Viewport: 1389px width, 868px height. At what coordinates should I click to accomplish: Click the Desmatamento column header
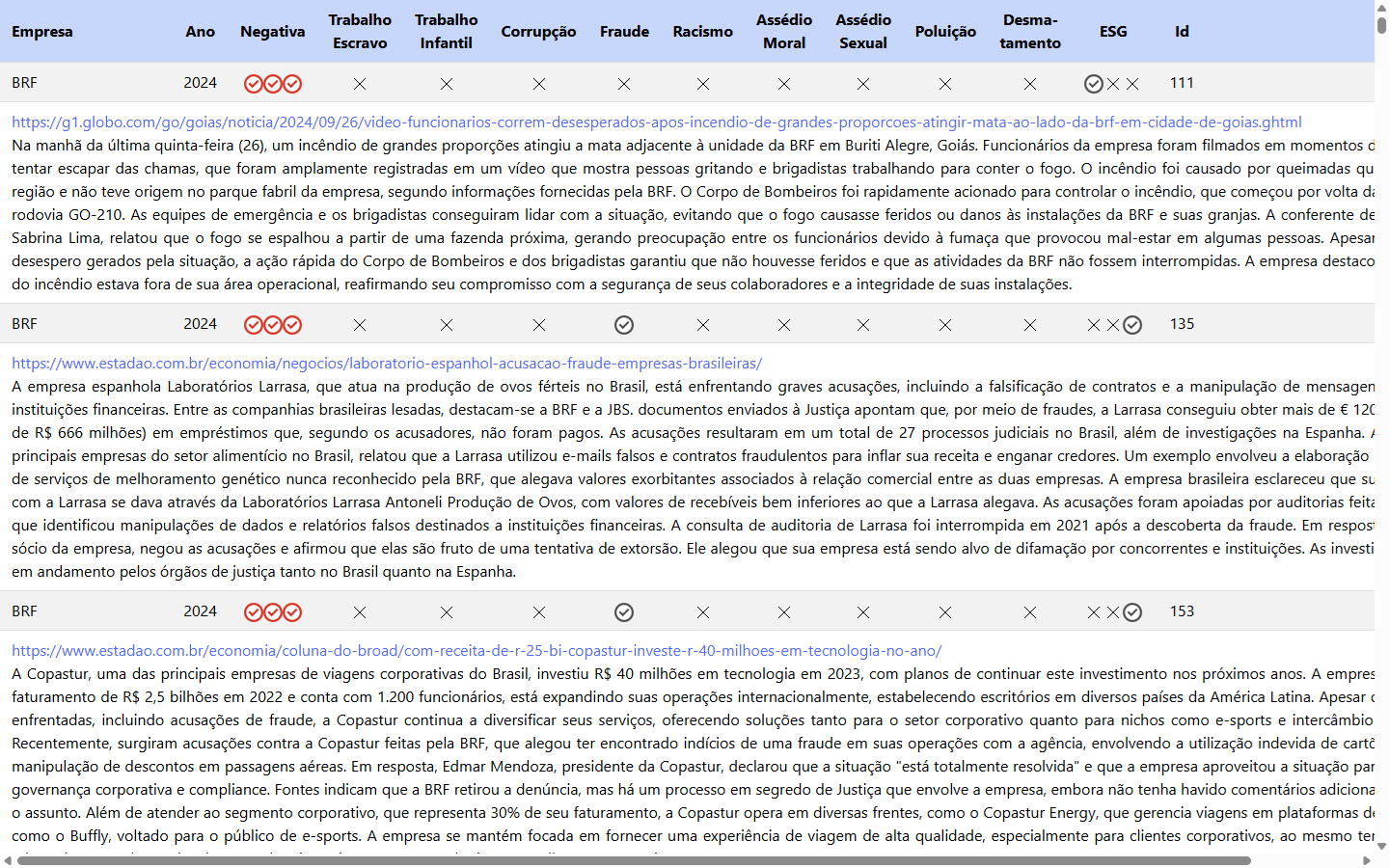(x=1030, y=32)
